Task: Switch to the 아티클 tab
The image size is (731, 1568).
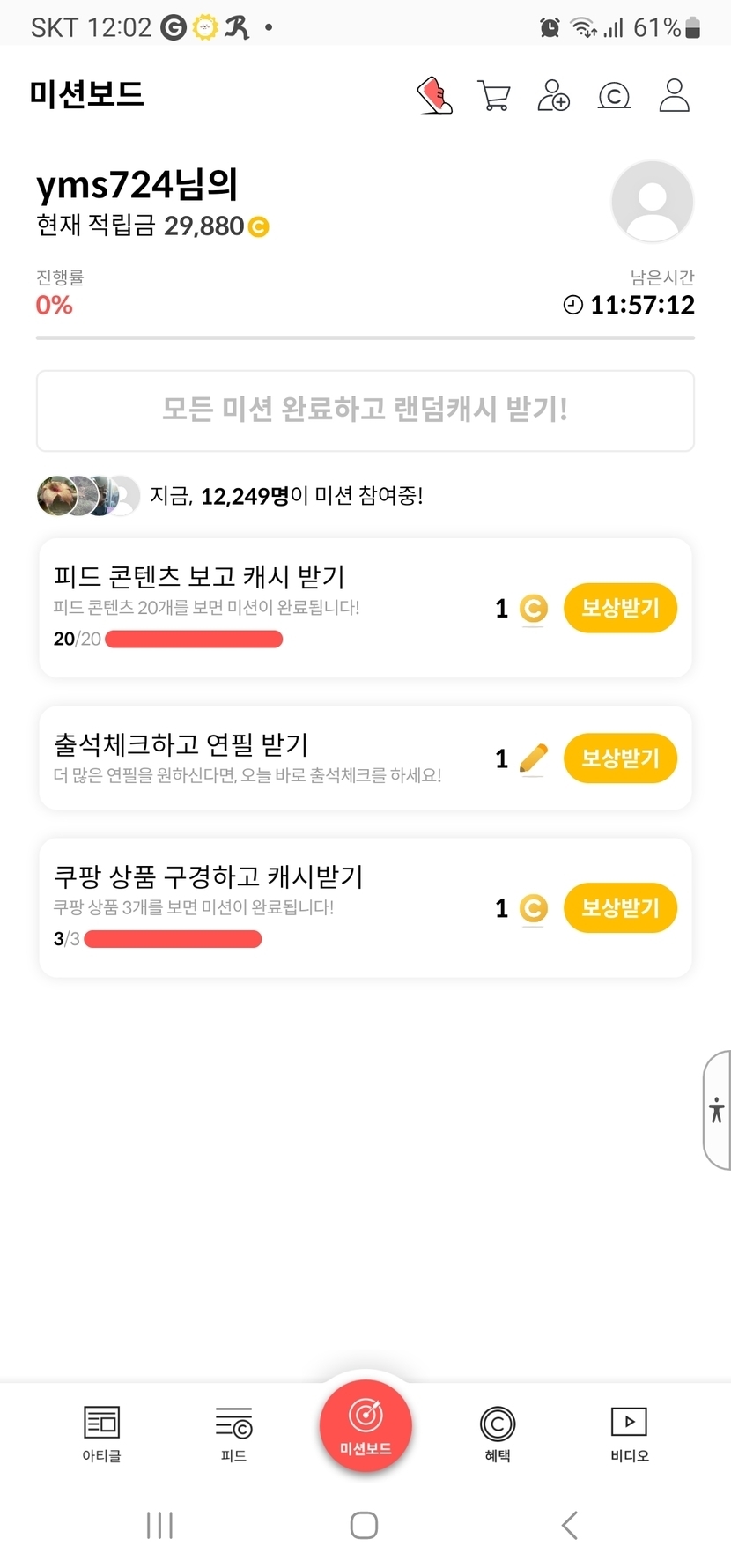Action: [x=101, y=1432]
